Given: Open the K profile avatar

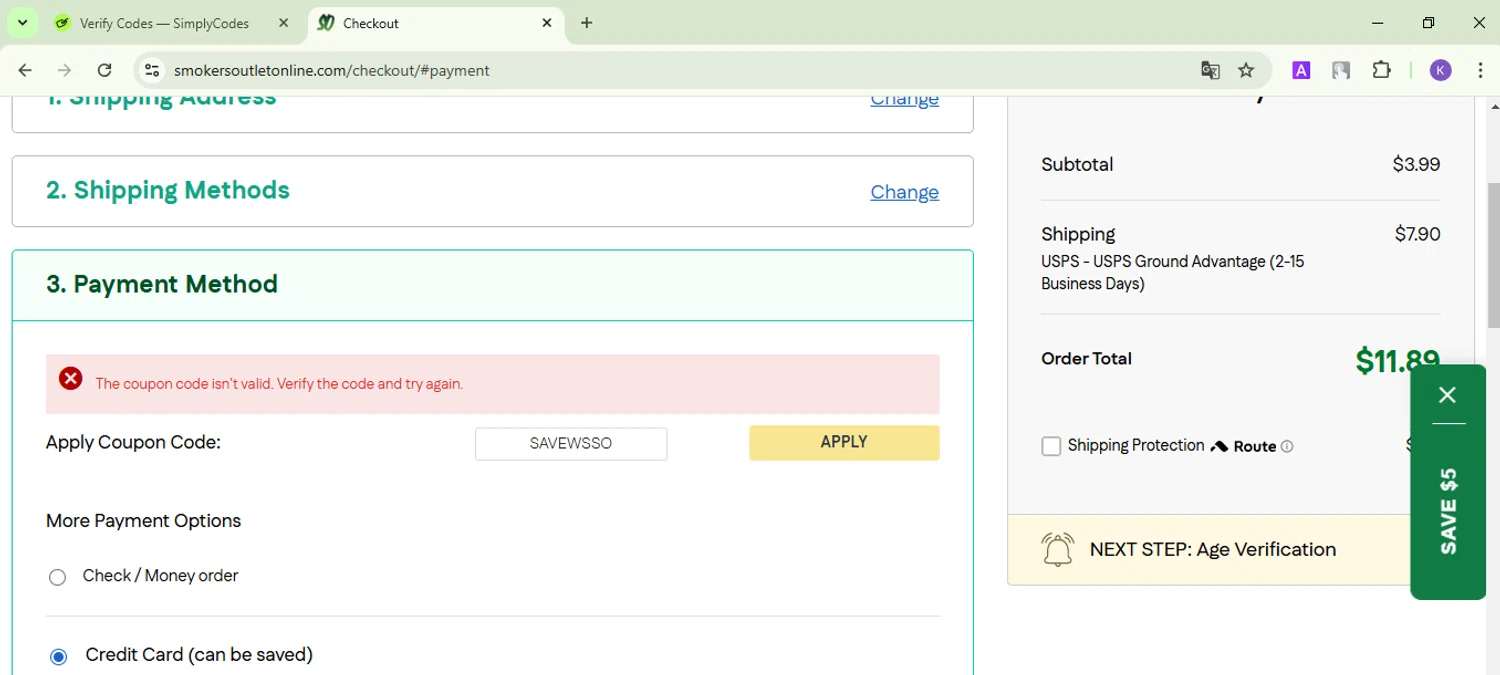Looking at the screenshot, I should tap(1440, 70).
